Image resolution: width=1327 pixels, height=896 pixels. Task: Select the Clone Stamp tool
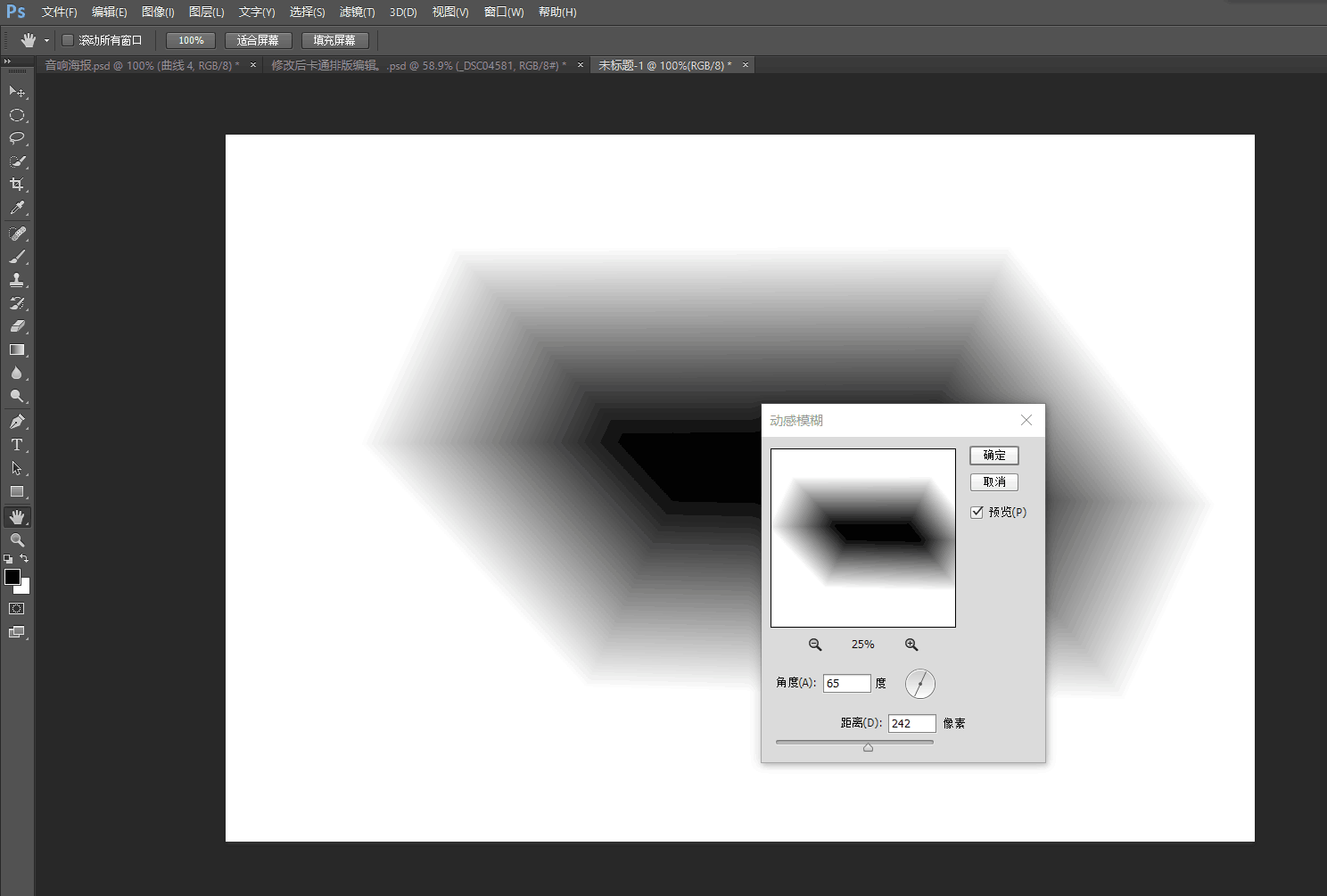[x=16, y=279]
